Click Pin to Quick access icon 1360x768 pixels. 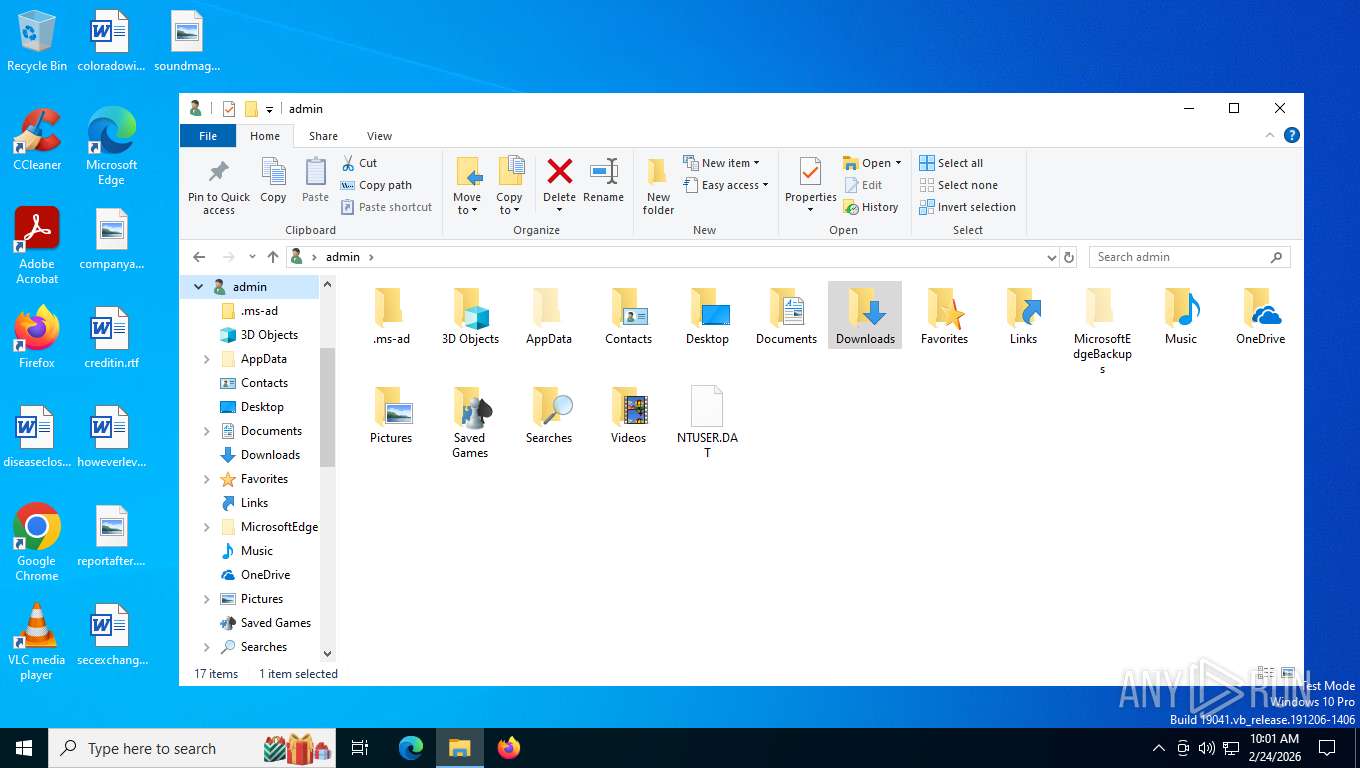click(218, 172)
